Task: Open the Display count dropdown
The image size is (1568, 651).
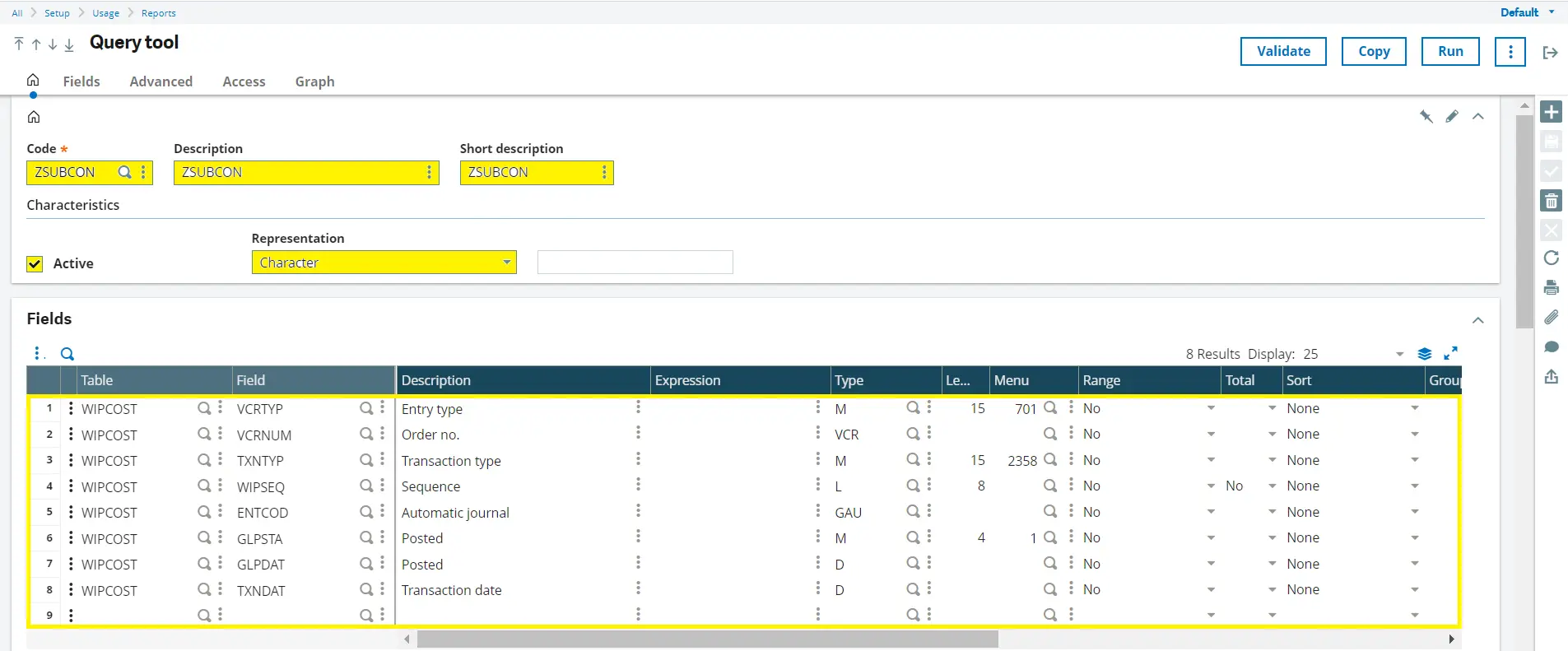Action: 1400,354
